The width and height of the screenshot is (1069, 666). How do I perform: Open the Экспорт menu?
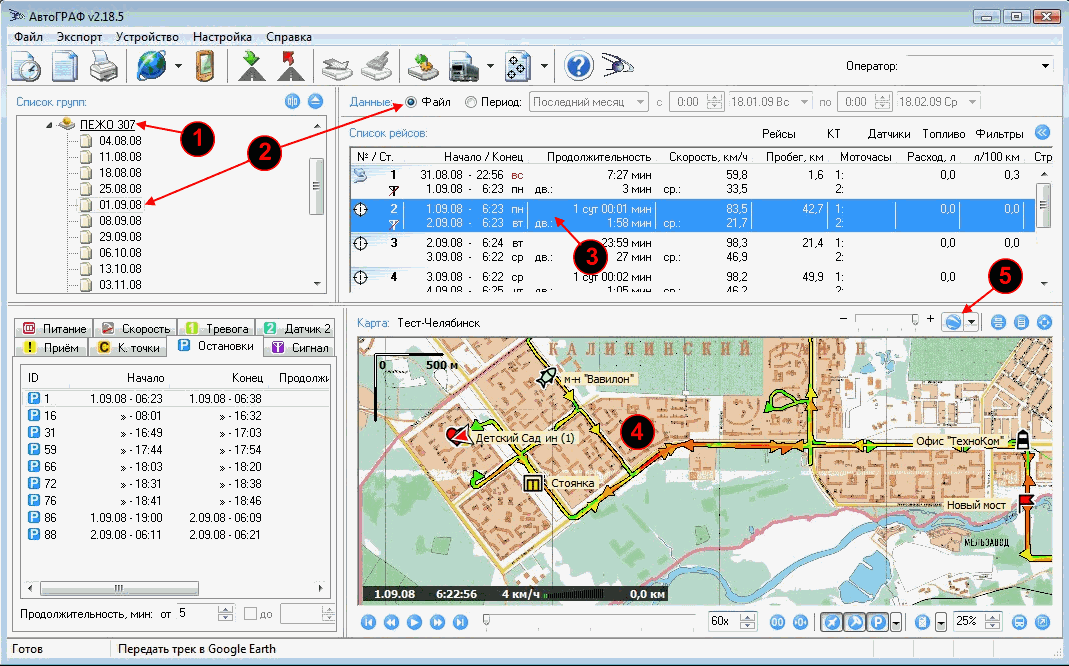tap(79, 37)
